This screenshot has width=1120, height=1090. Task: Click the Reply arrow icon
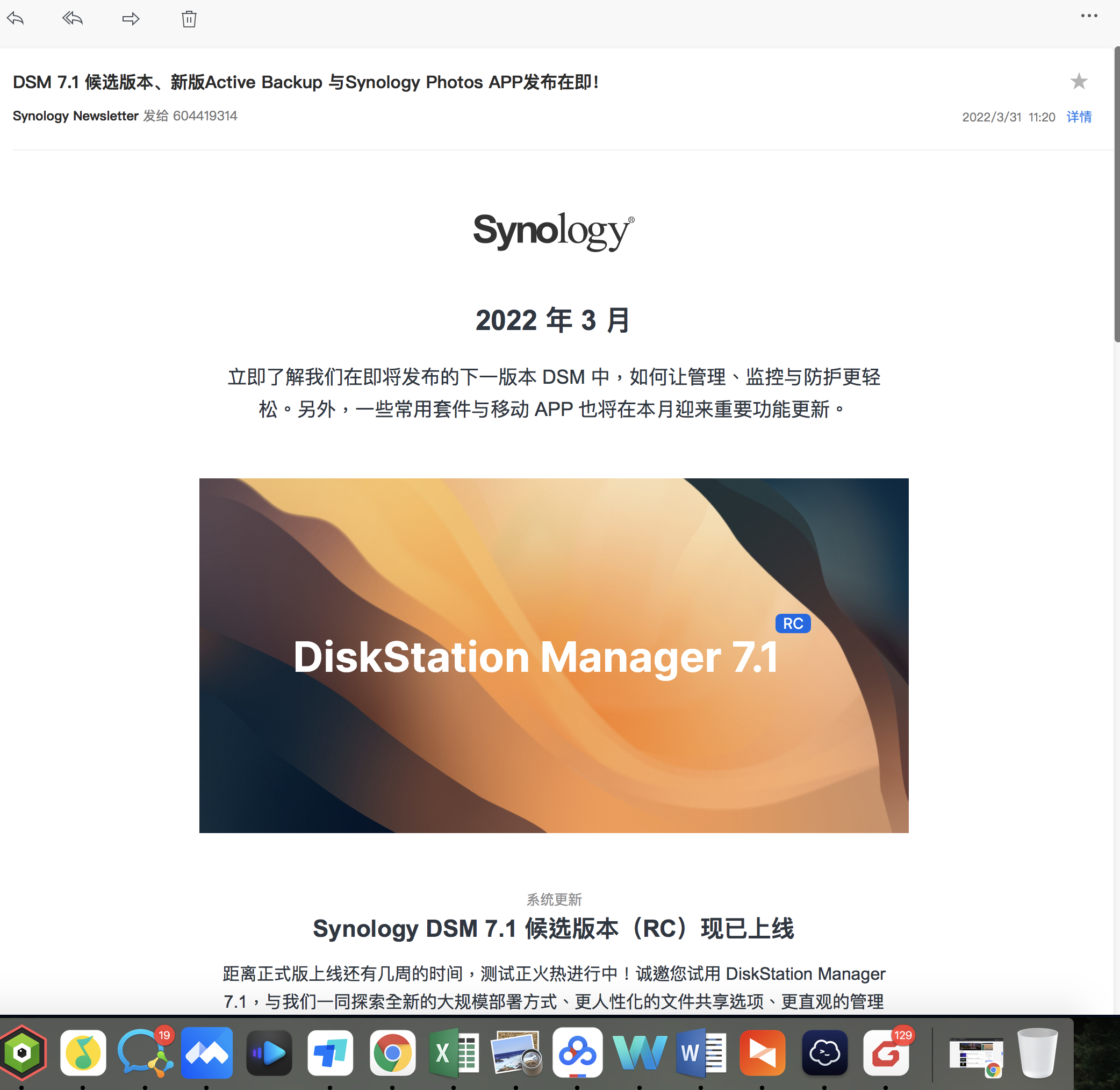coord(16,19)
